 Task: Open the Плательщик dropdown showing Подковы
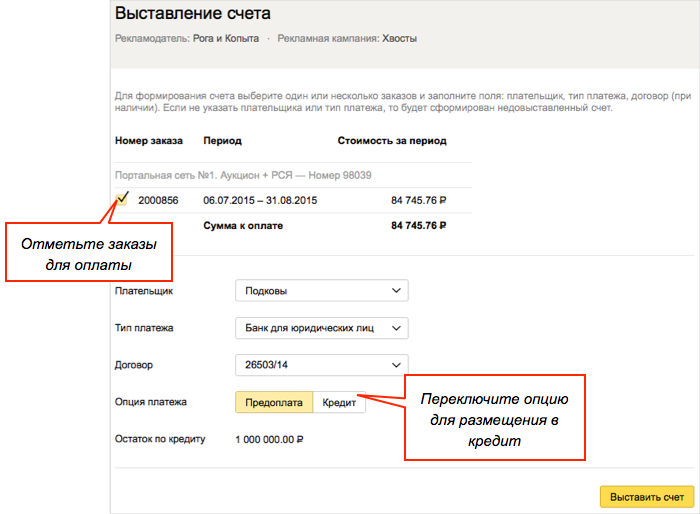(321, 291)
